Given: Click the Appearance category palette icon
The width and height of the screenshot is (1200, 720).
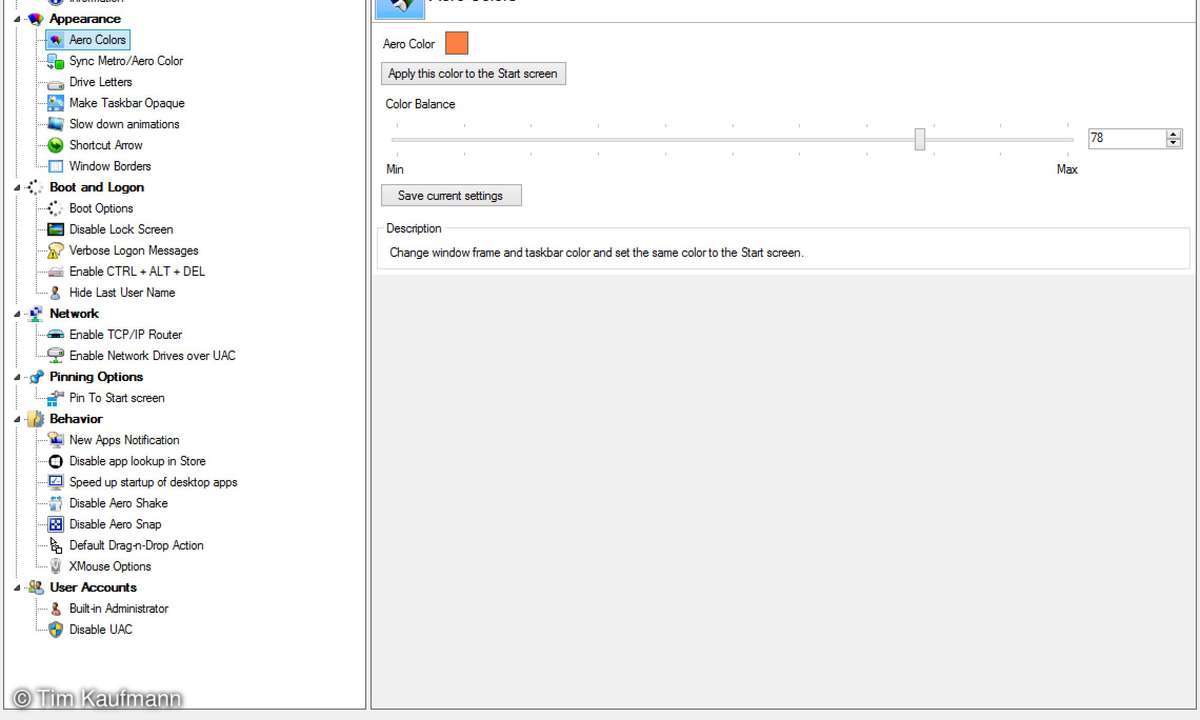Looking at the screenshot, I should 35,19.
